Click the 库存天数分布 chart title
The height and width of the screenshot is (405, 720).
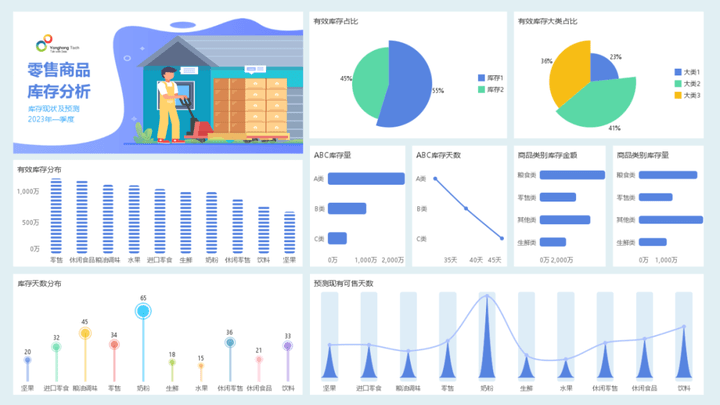39,283
